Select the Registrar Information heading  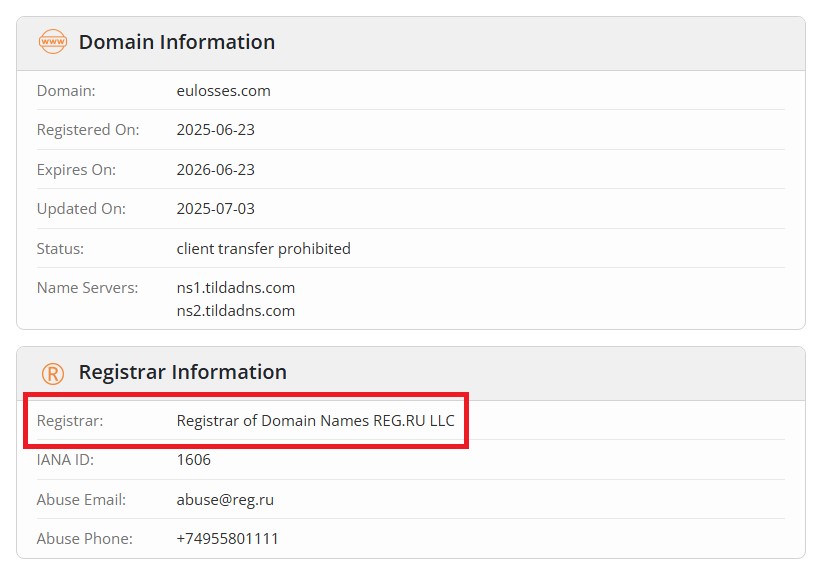[182, 372]
